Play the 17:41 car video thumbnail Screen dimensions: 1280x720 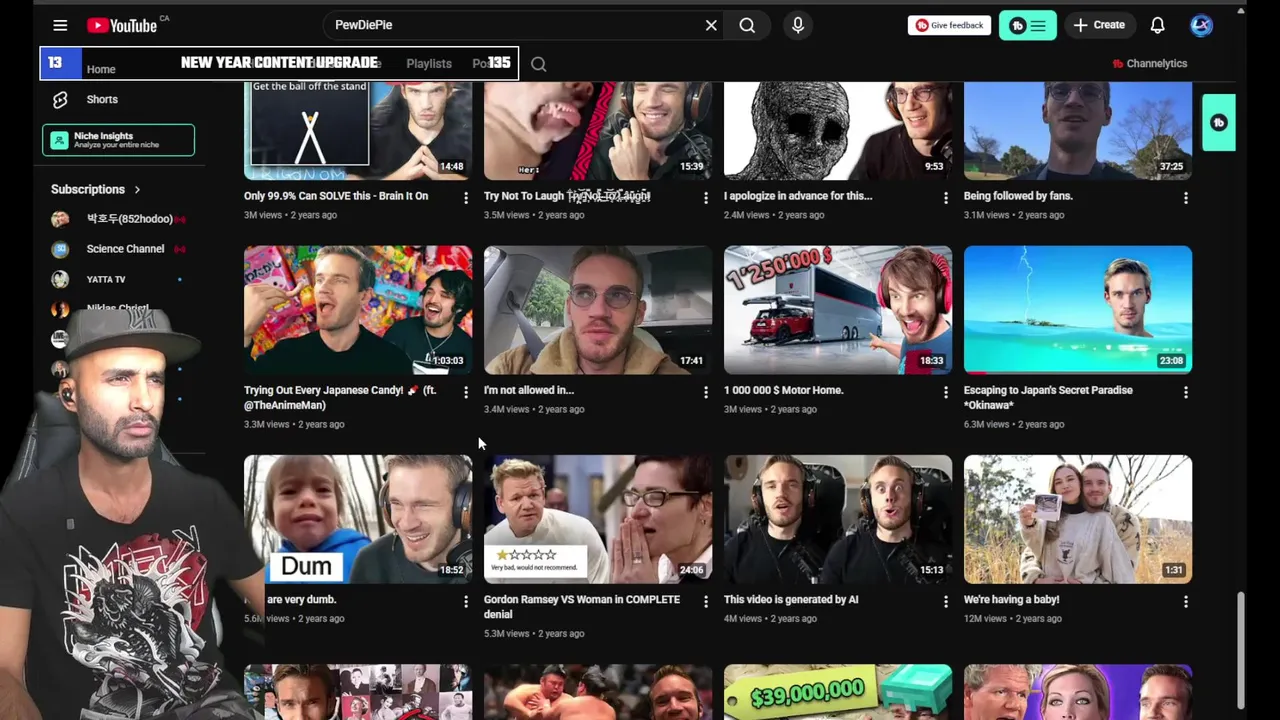click(x=598, y=310)
